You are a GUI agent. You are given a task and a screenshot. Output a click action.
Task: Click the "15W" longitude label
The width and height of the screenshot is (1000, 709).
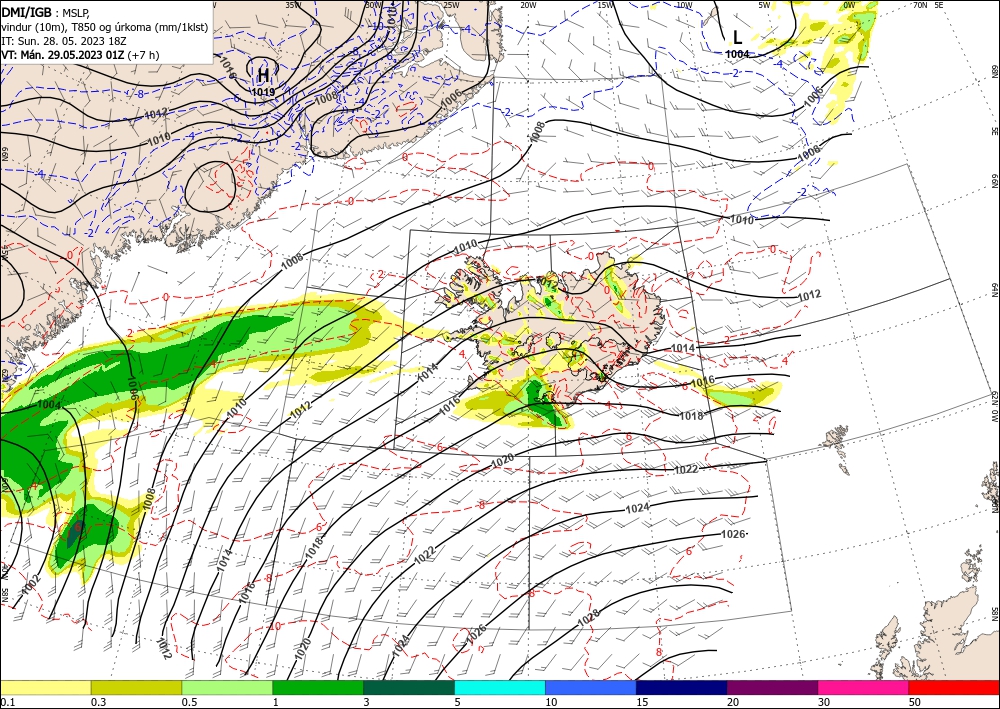(605, 5)
